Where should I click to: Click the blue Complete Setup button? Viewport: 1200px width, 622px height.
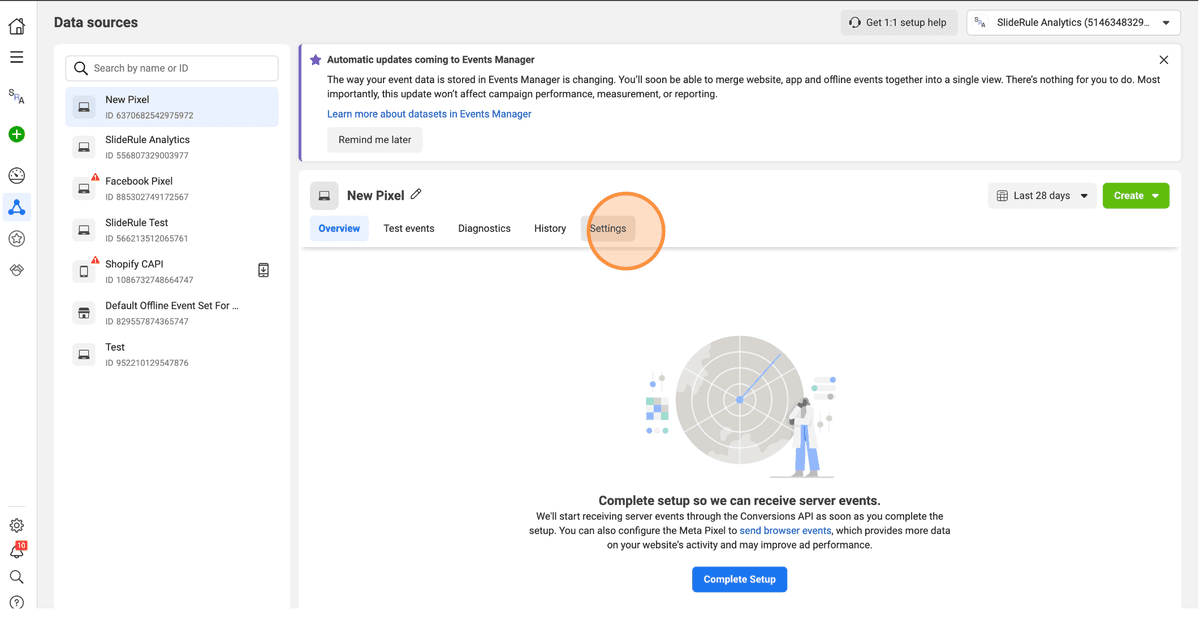(x=740, y=580)
